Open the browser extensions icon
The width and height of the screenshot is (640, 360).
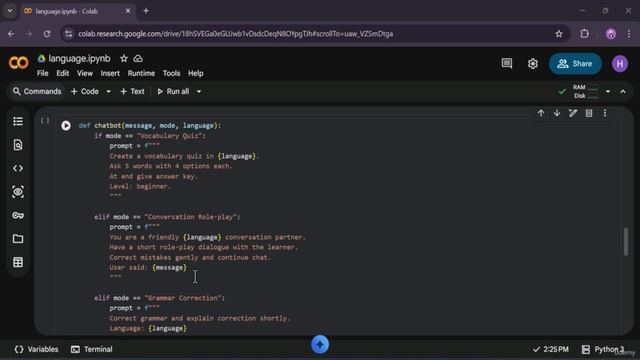584,34
